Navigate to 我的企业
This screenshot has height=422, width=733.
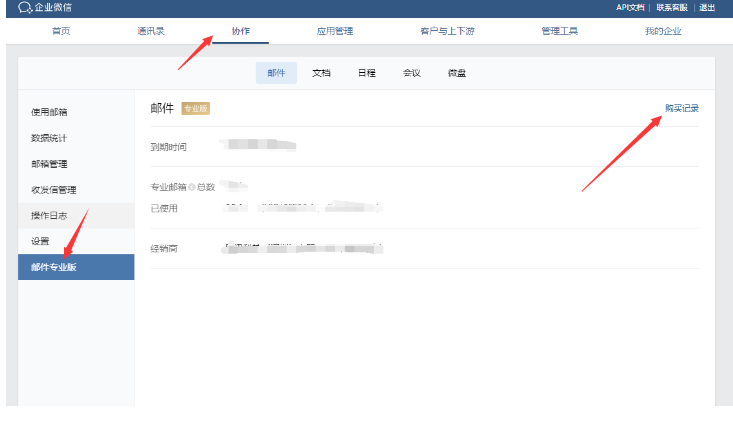click(x=662, y=31)
